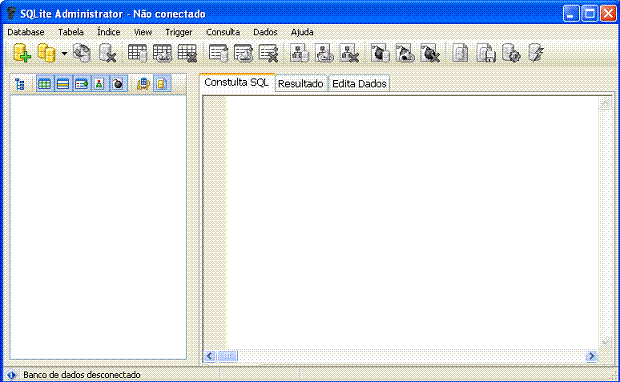
Task: Create a new database with the yellow plus icon
Action: click(x=22, y=53)
